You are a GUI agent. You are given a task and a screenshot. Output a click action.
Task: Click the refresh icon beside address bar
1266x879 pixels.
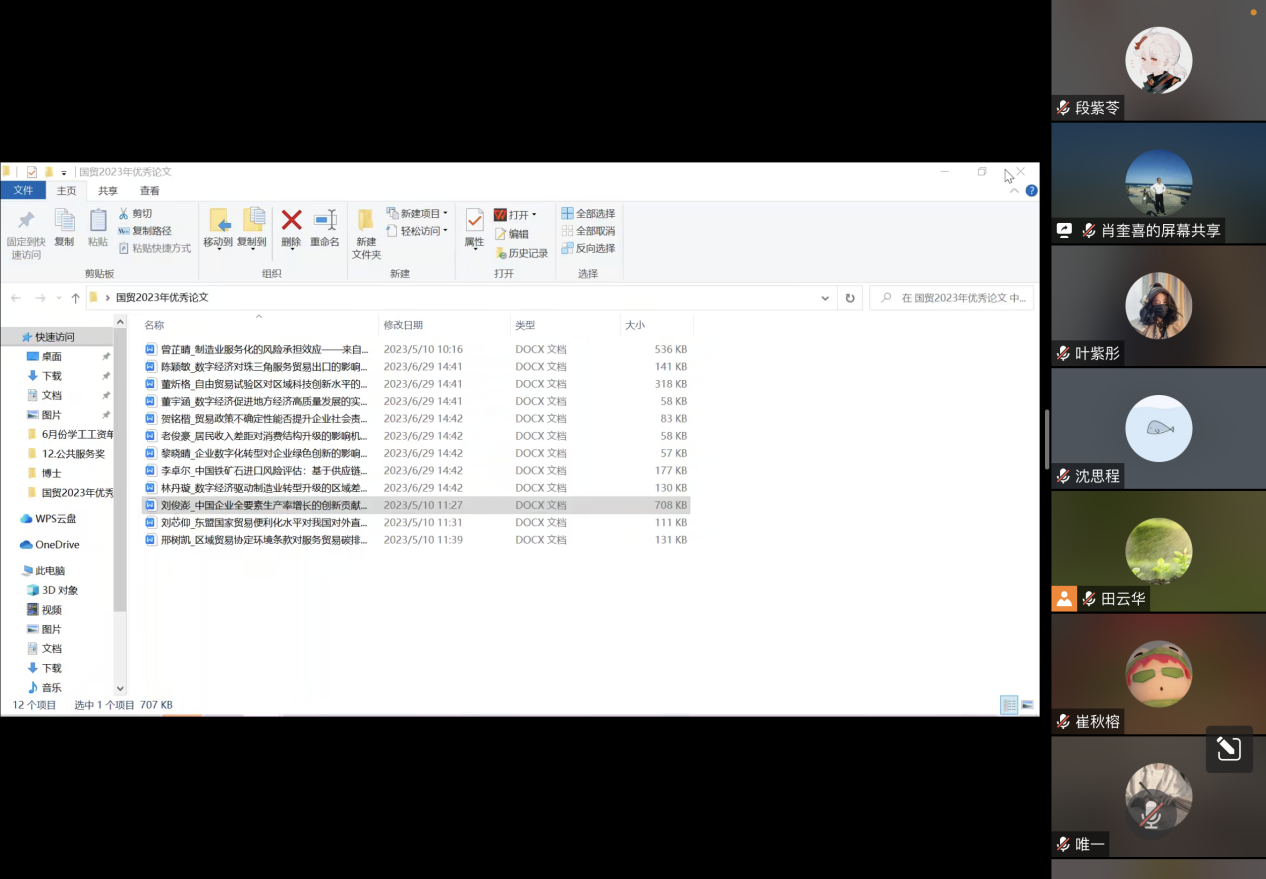tap(850, 298)
